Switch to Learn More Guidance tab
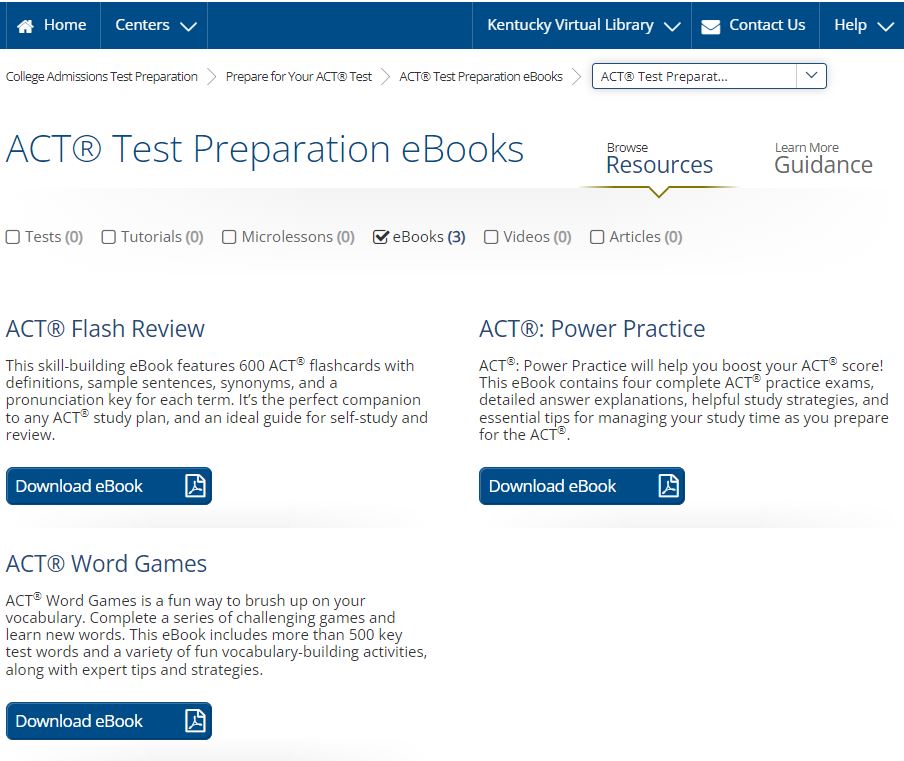The image size is (904, 761). point(823,159)
